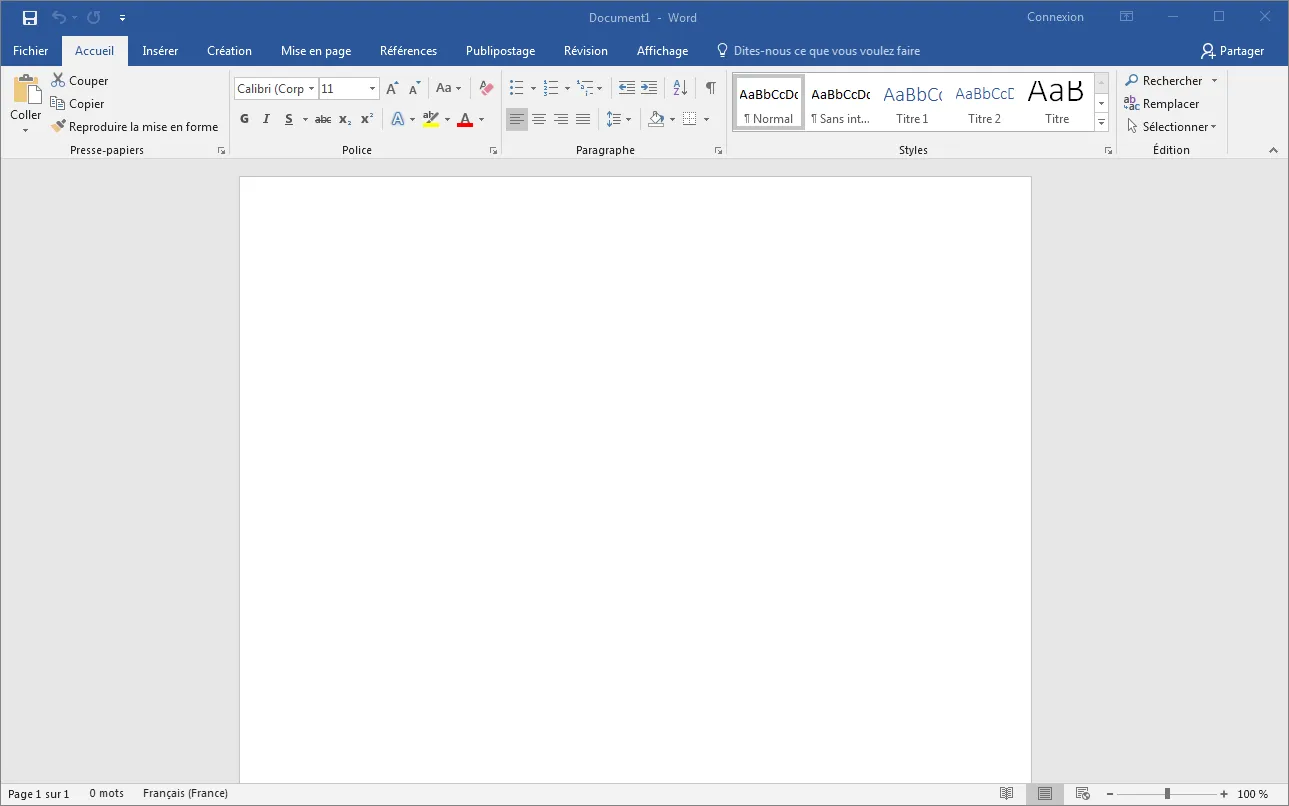Click the red font color button
The height and width of the screenshot is (806, 1289).
[464, 119]
